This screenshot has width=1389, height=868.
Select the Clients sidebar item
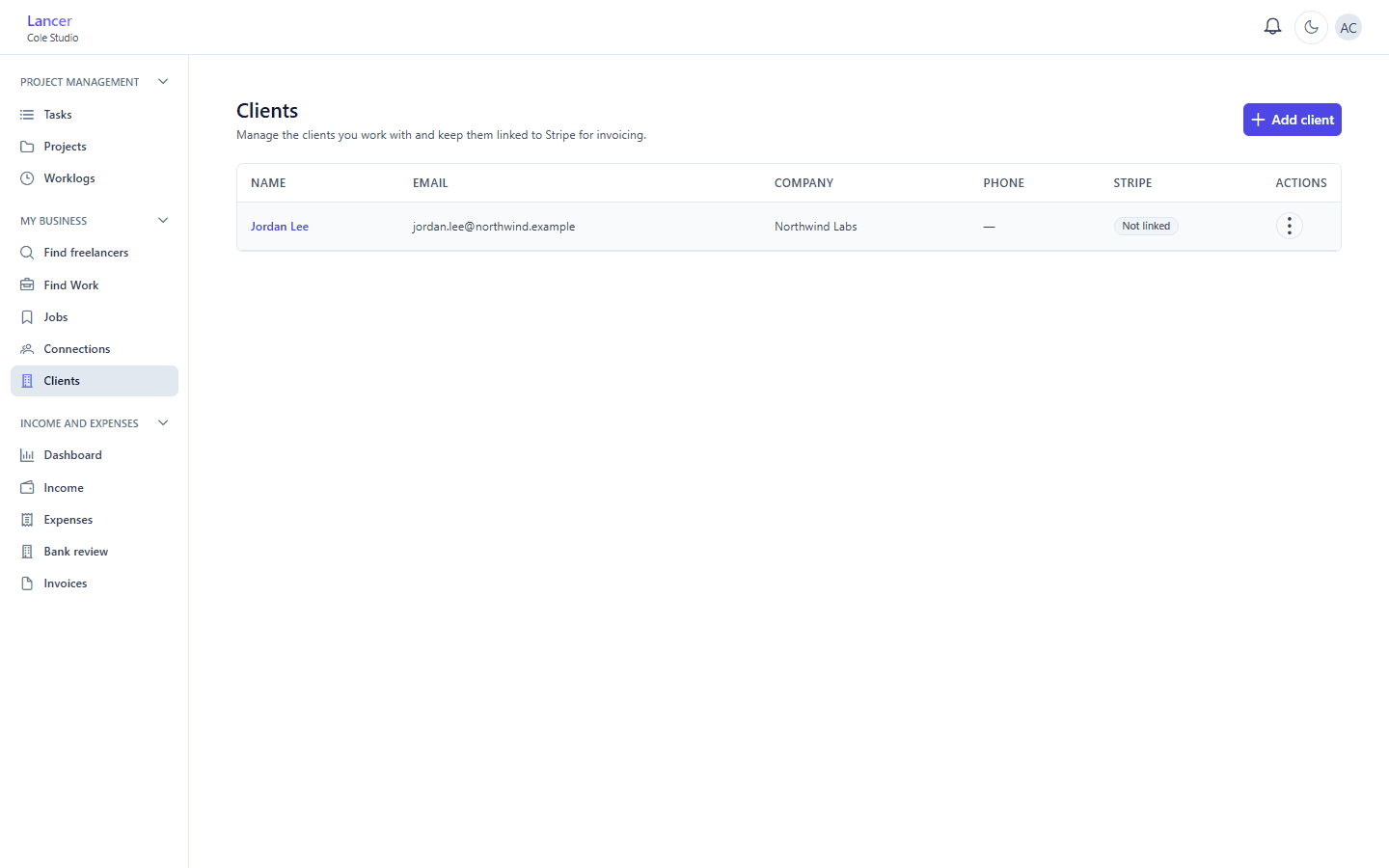tap(95, 381)
